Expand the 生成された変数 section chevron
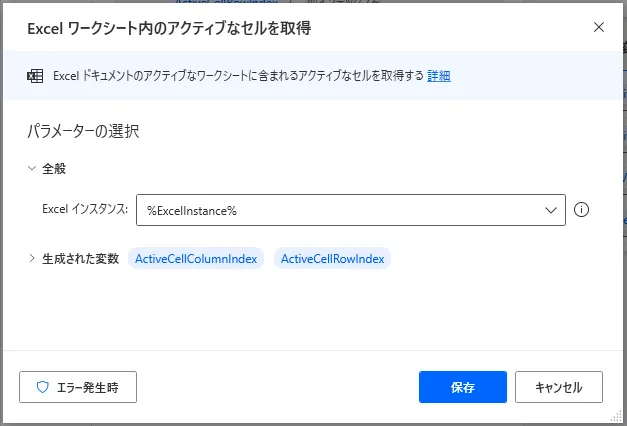 coord(31,259)
